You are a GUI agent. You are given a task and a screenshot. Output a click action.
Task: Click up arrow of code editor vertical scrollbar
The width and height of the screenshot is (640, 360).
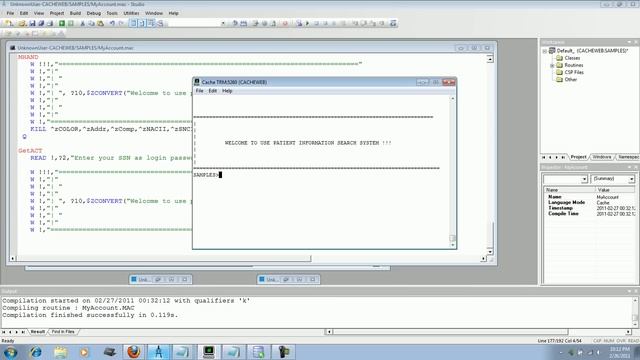490,60
